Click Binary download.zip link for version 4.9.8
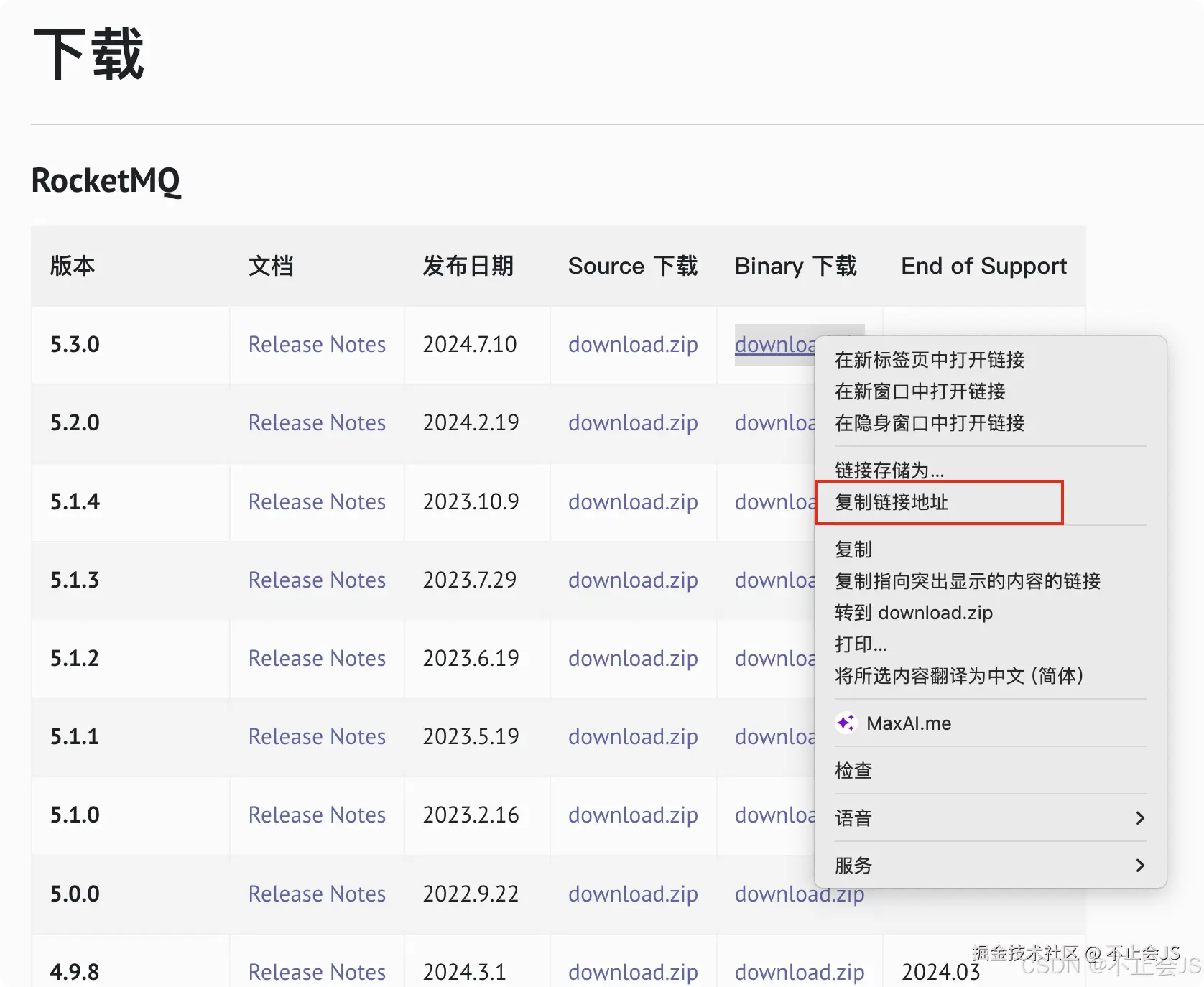The image size is (1204, 987). (x=800, y=972)
